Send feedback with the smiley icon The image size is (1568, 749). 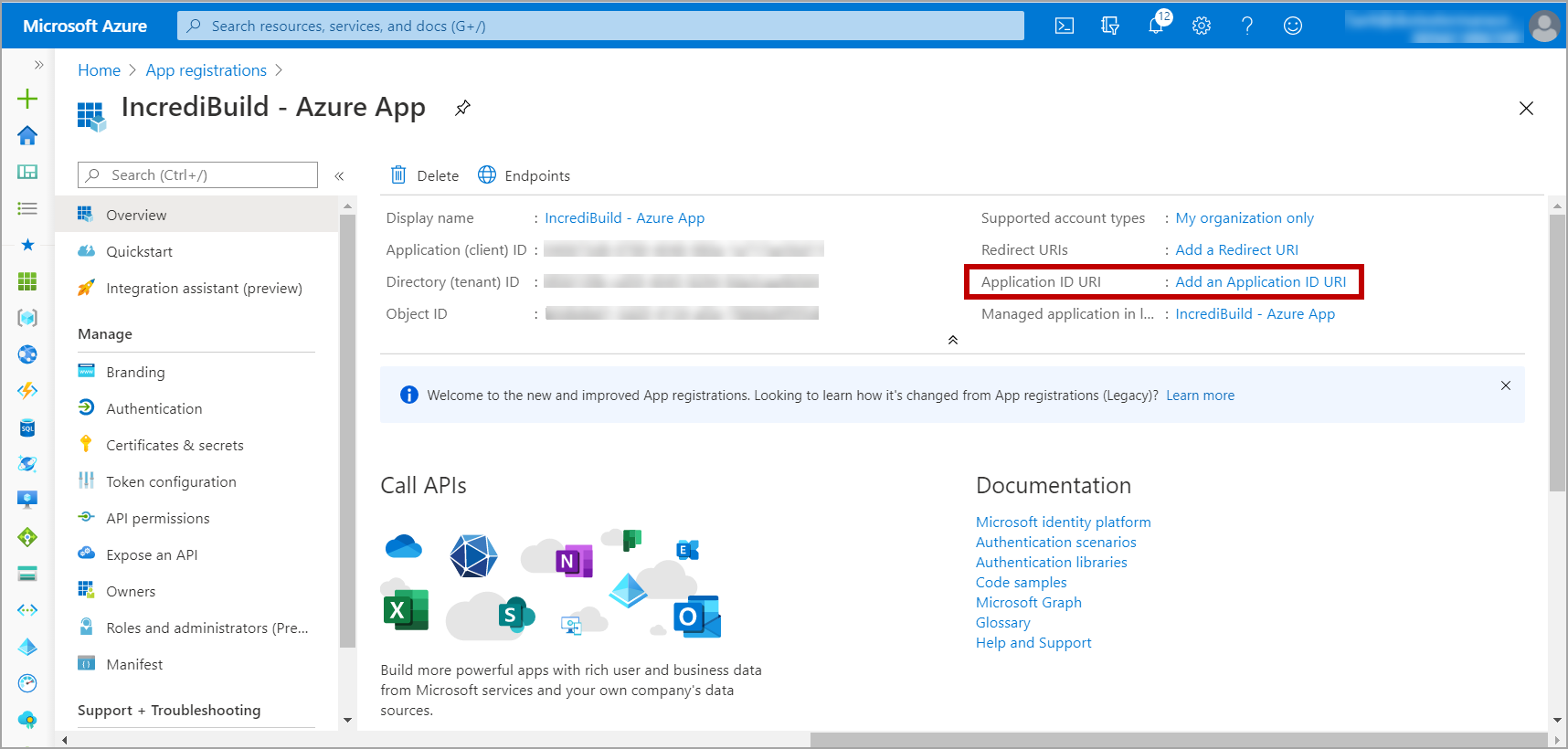click(x=1293, y=26)
